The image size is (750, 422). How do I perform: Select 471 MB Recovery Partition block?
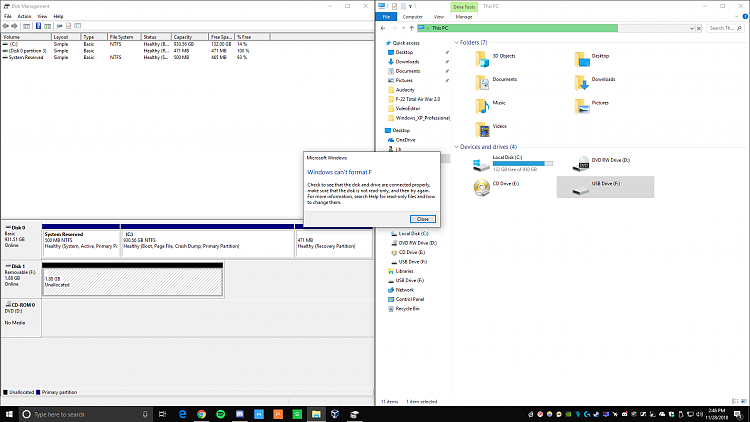(x=333, y=243)
